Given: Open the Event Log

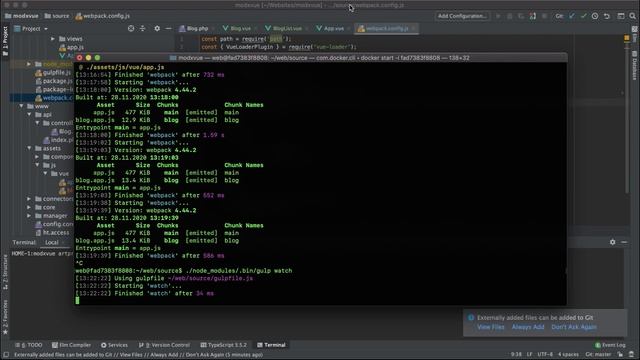Looking at the screenshot, I should coord(610,345).
